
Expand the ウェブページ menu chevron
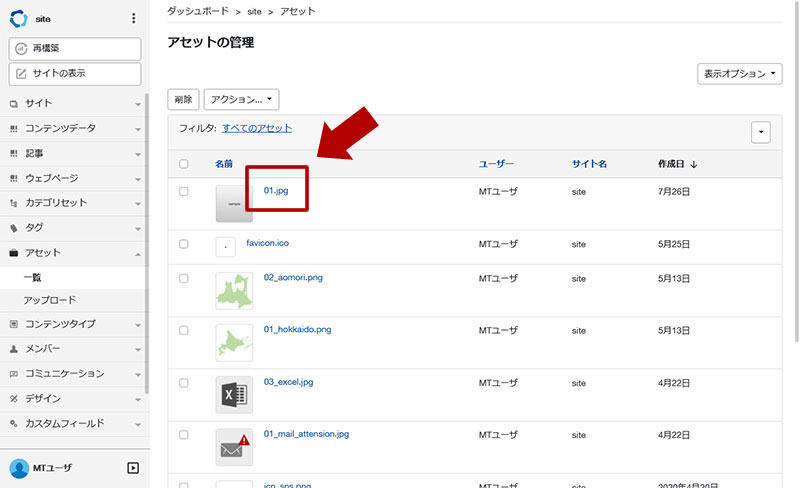click(138, 179)
